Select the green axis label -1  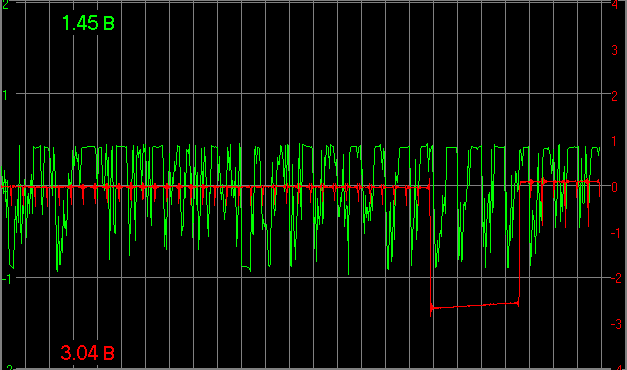[6, 279]
